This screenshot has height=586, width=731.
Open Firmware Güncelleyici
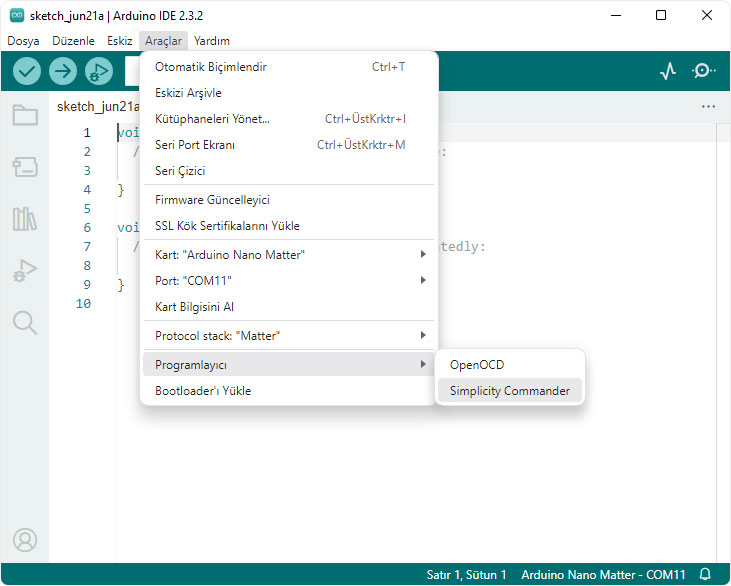(289, 200)
